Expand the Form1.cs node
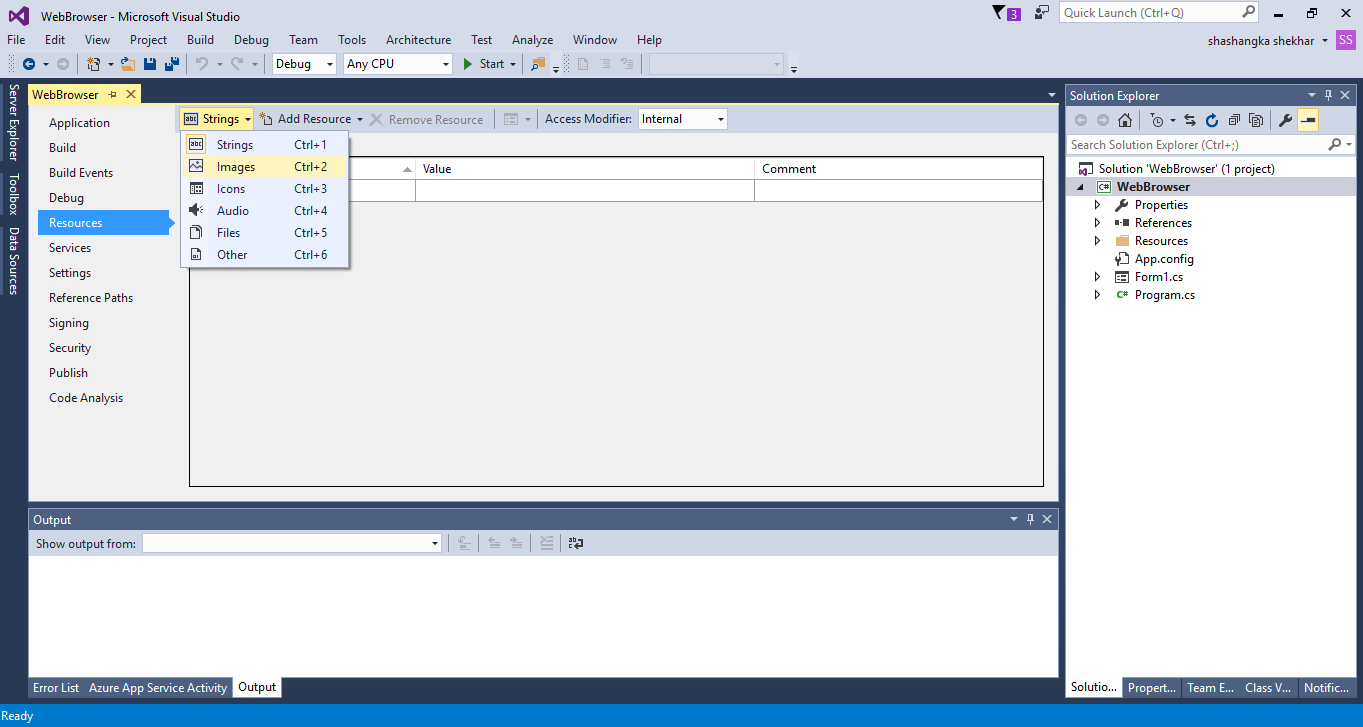Image resolution: width=1363 pixels, height=727 pixels. click(x=1097, y=277)
